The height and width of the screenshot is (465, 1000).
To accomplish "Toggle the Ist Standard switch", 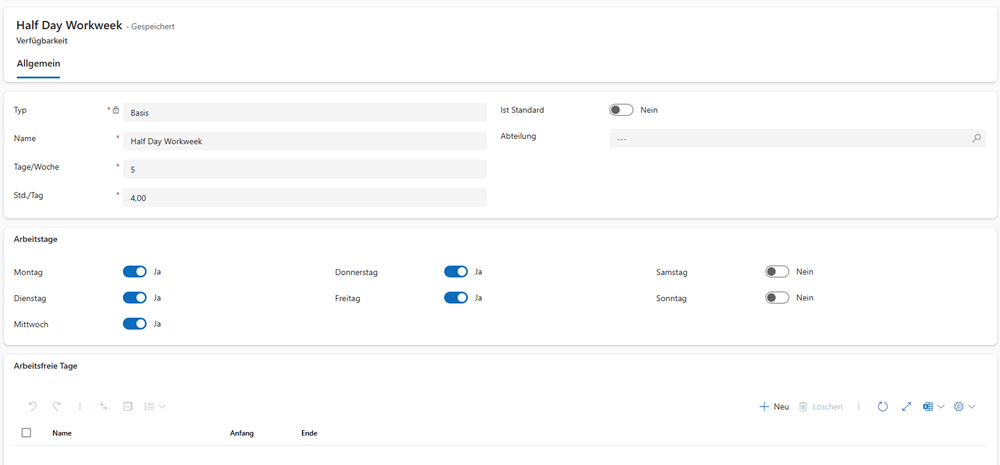I will pyautogui.click(x=621, y=110).
